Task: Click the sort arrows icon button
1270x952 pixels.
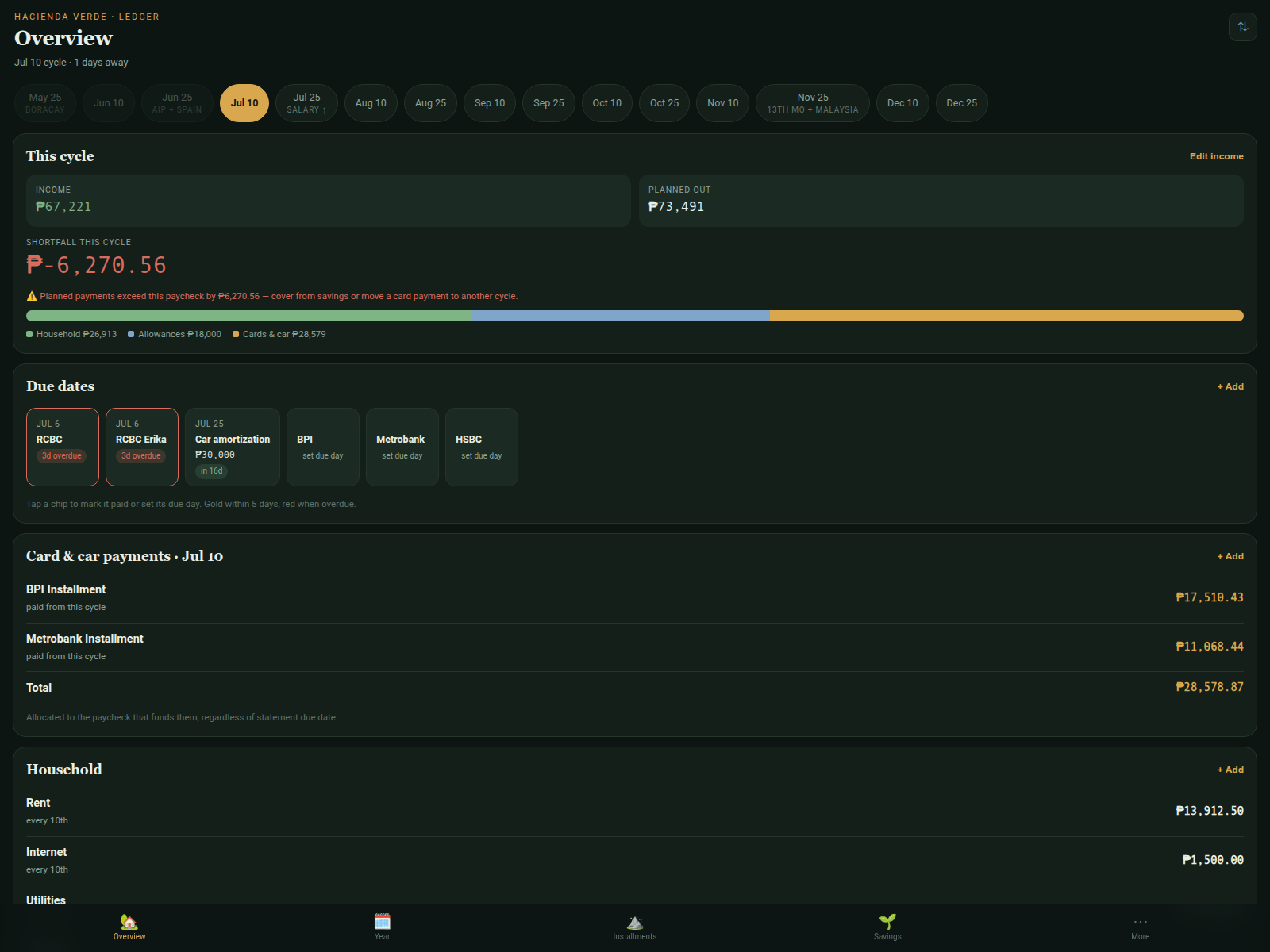Action: click(1242, 27)
